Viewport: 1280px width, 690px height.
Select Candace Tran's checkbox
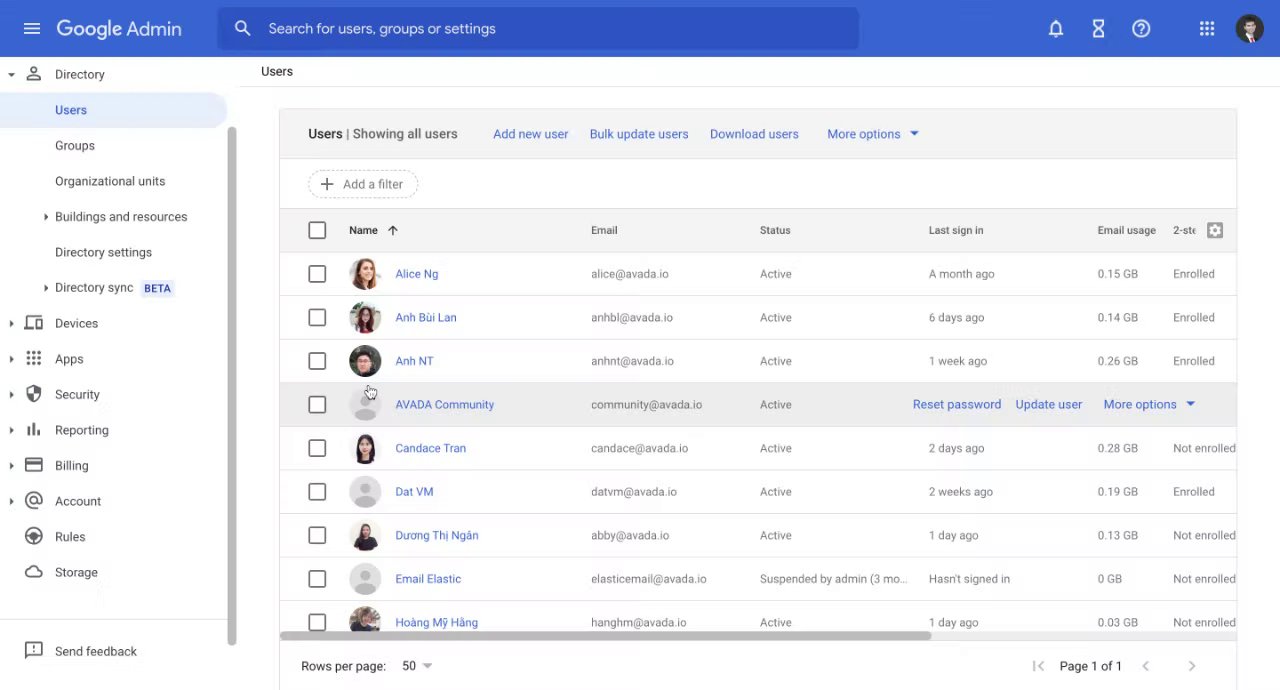tap(317, 448)
